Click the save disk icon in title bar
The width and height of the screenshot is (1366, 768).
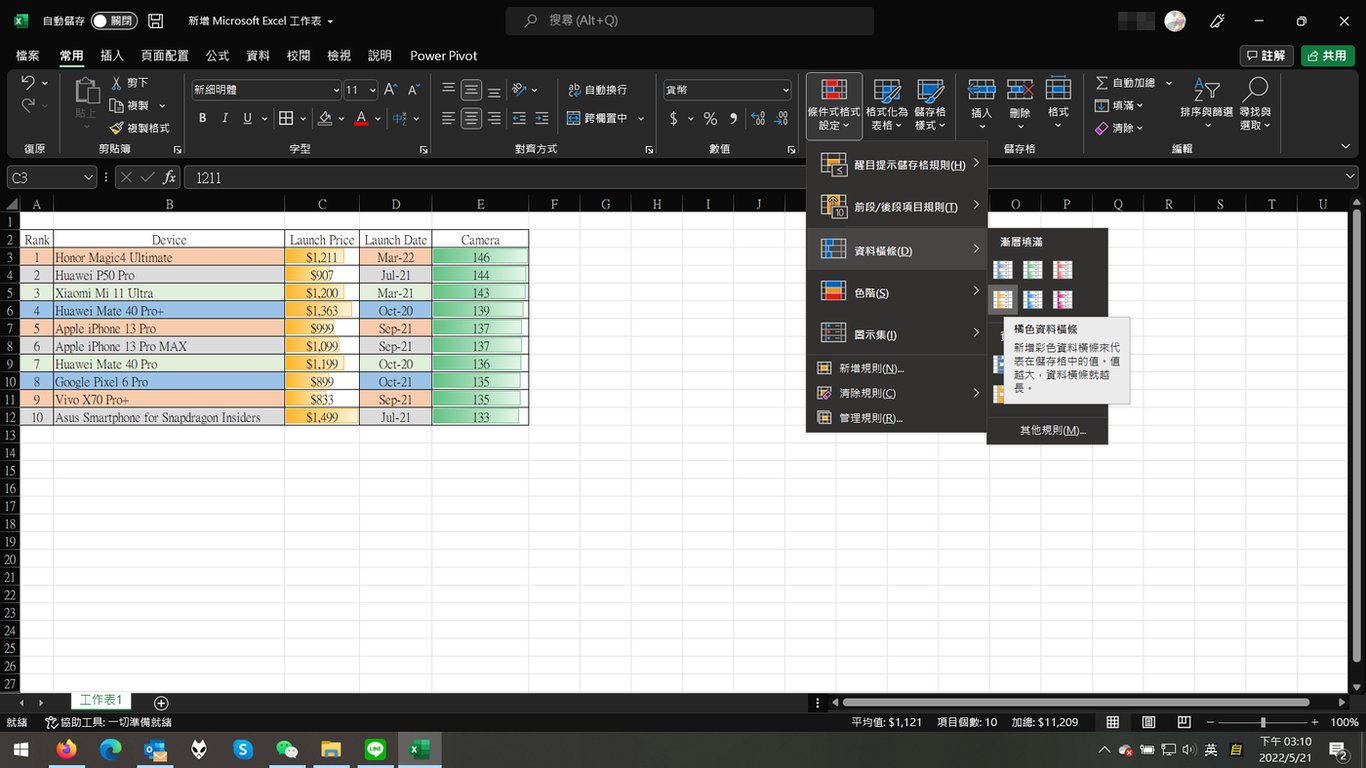click(155, 21)
